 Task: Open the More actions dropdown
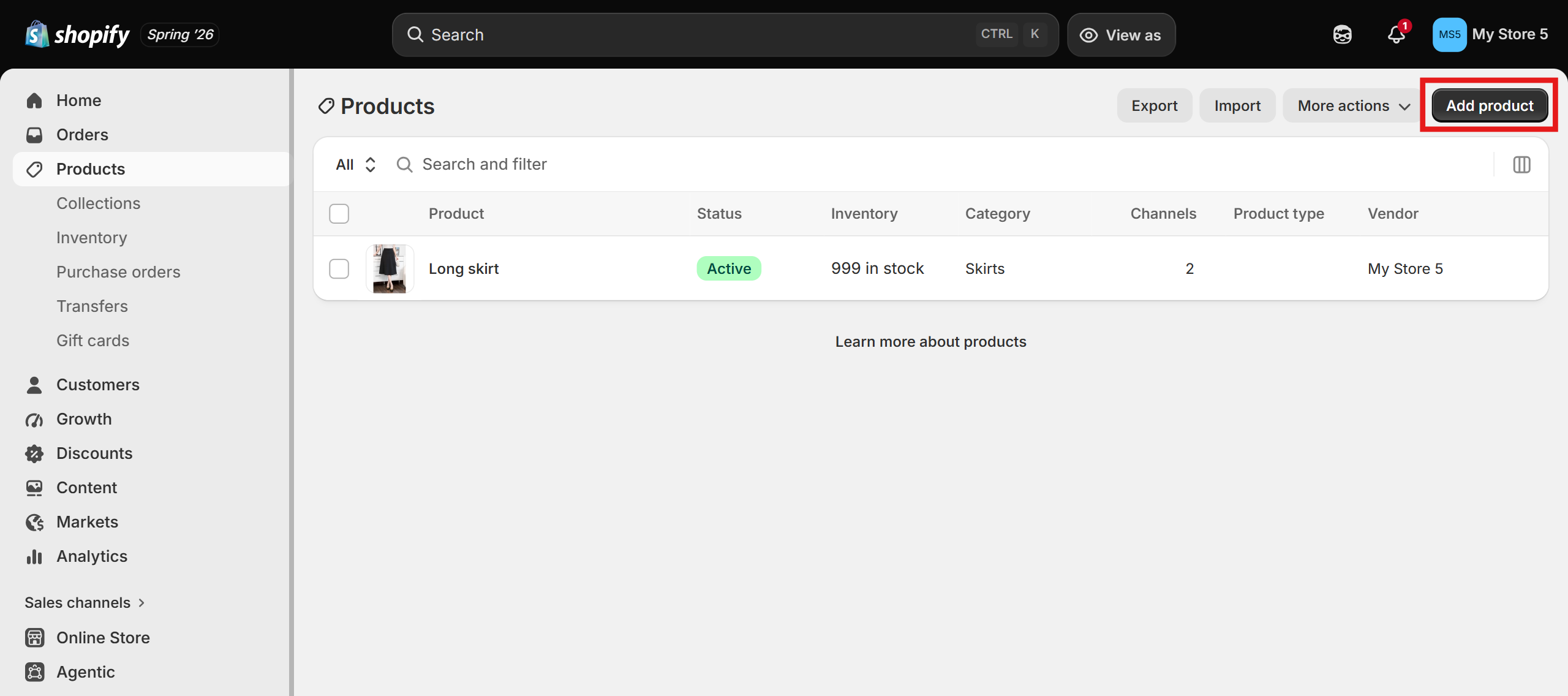point(1354,105)
